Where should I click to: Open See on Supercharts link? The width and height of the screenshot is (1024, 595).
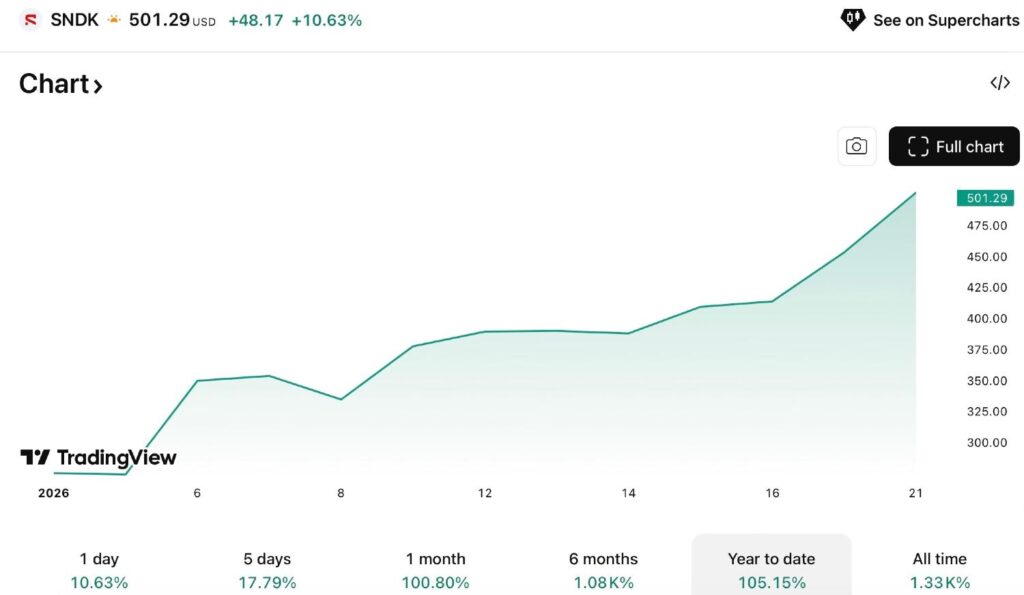click(x=945, y=20)
